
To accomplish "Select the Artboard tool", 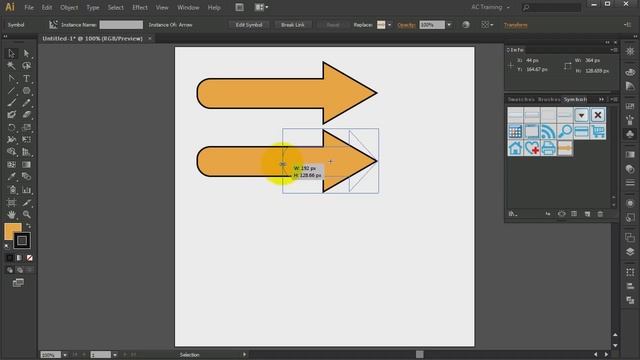I will 11,202.
